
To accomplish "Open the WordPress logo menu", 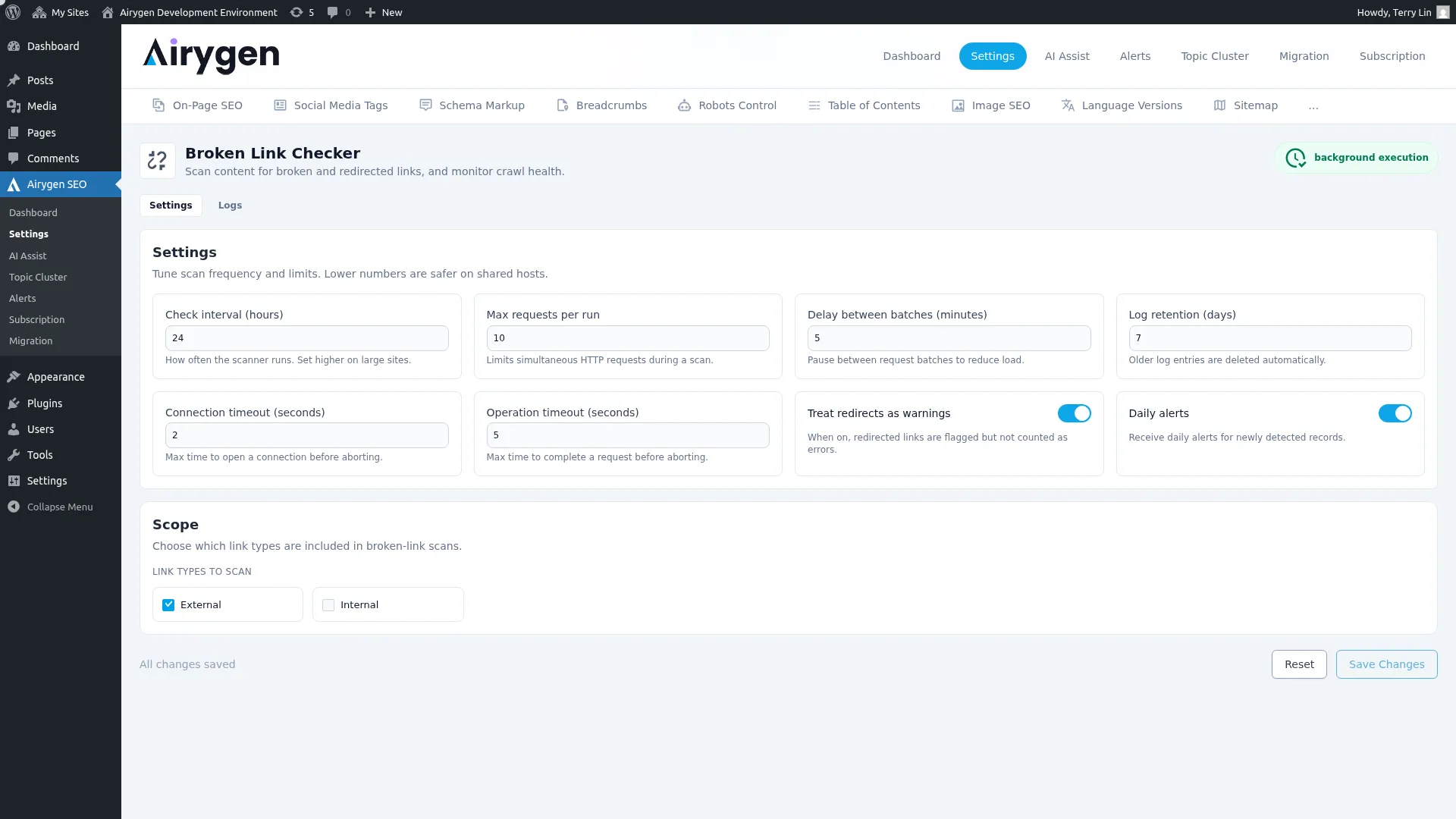I will [x=13, y=12].
